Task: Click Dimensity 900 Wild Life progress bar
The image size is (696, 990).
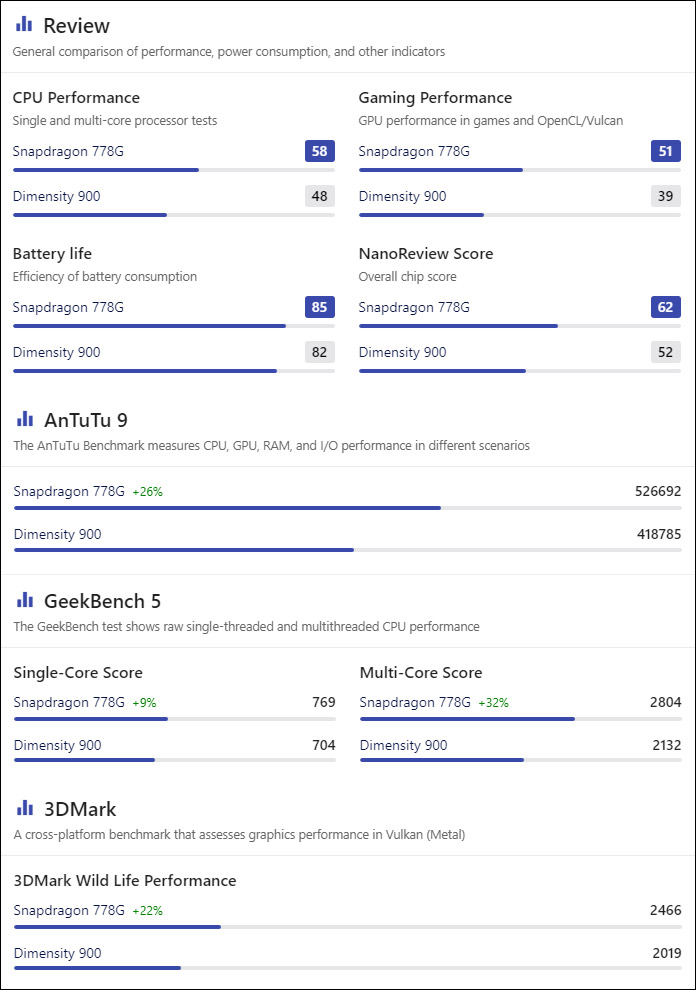Action: point(347,968)
